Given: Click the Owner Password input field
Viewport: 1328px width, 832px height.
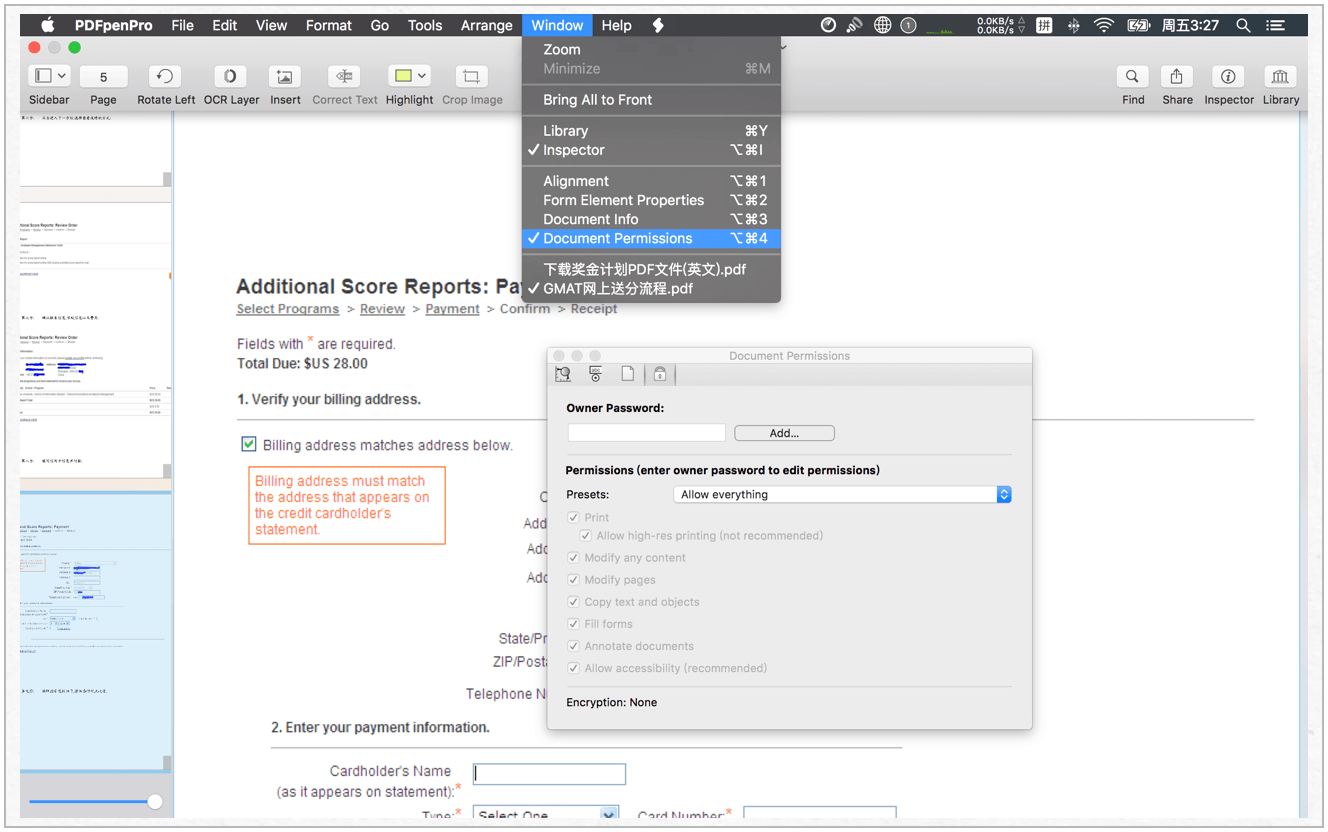Looking at the screenshot, I should pos(647,433).
